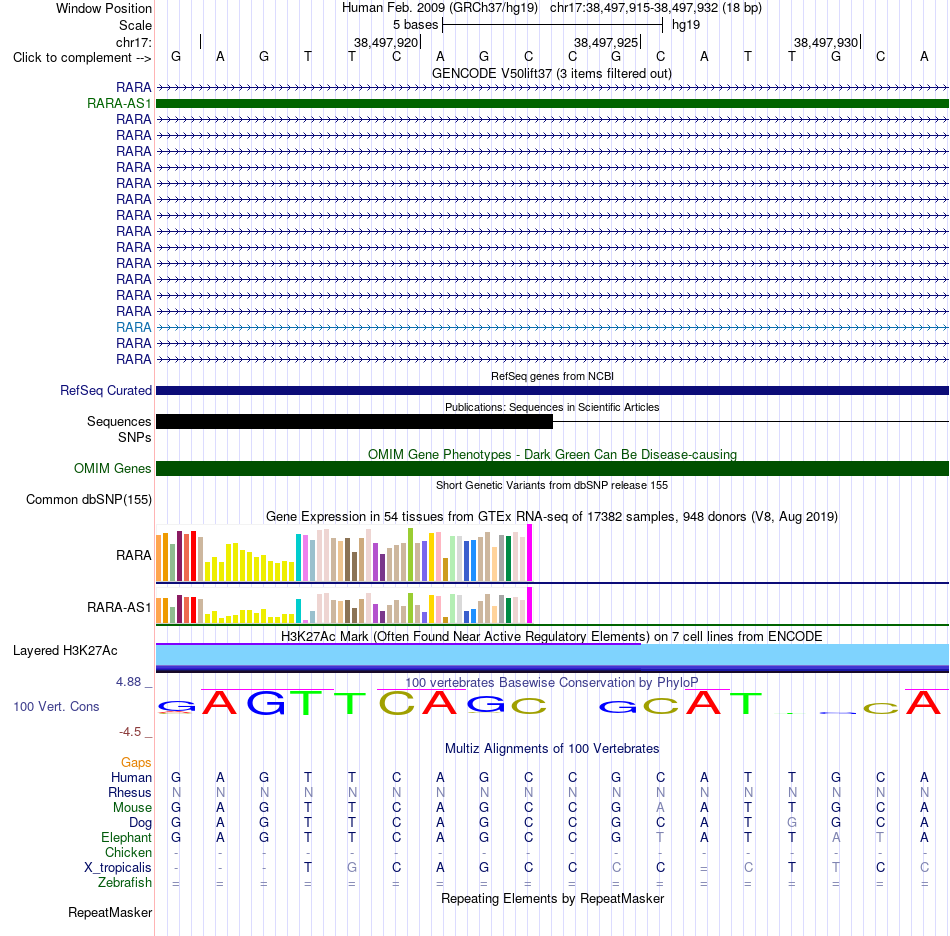The image size is (950, 936).
Task: Click the OMIM Genes track label
Action: (112, 468)
